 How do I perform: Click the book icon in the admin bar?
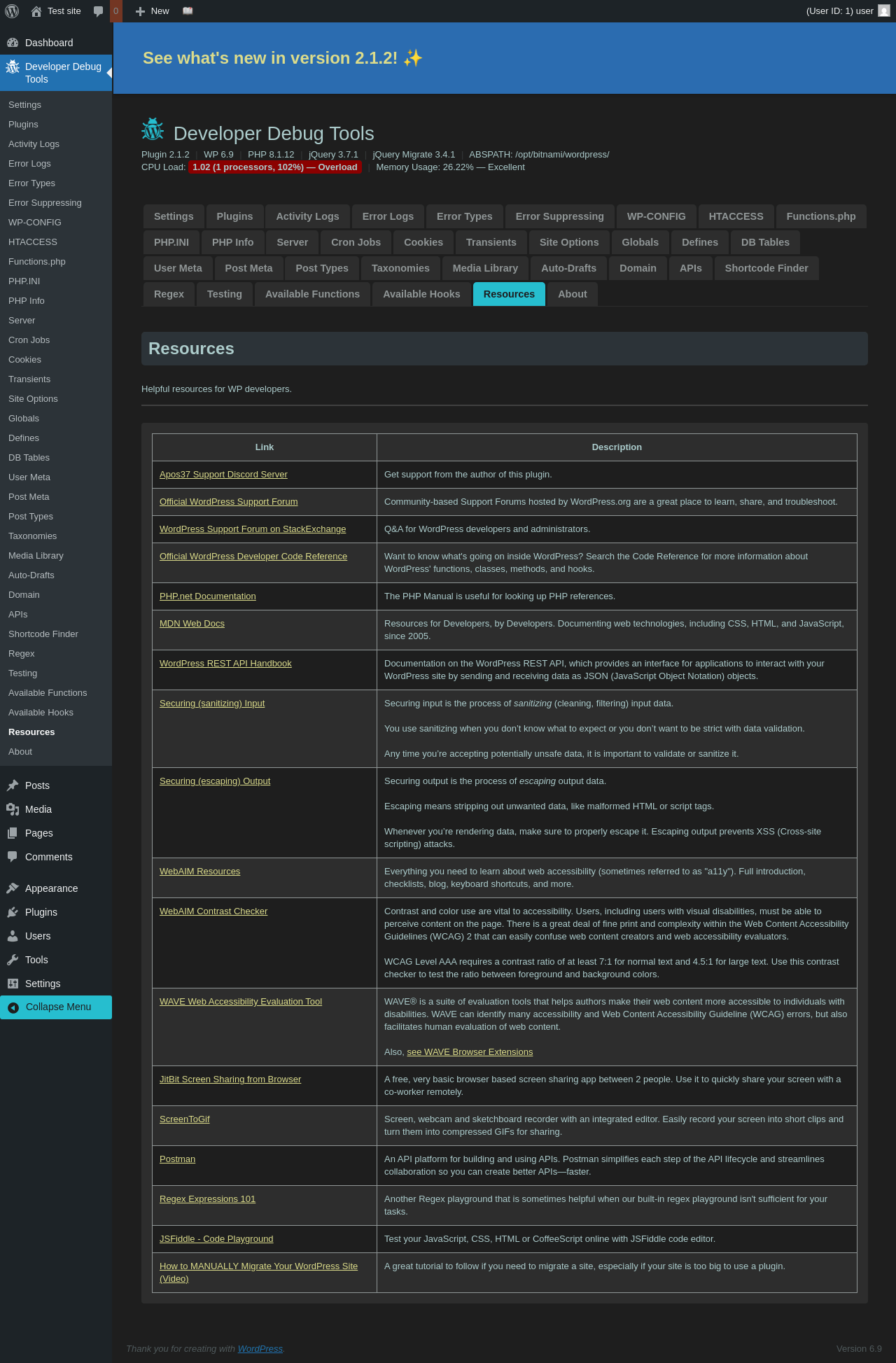188,11
